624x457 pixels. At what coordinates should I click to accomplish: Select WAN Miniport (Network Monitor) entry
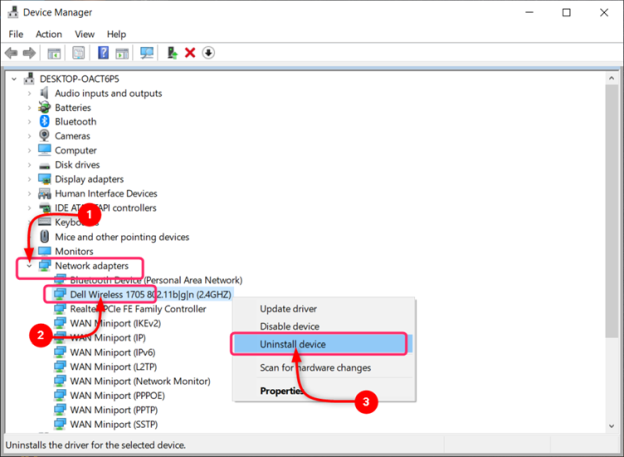pos(139,381)
